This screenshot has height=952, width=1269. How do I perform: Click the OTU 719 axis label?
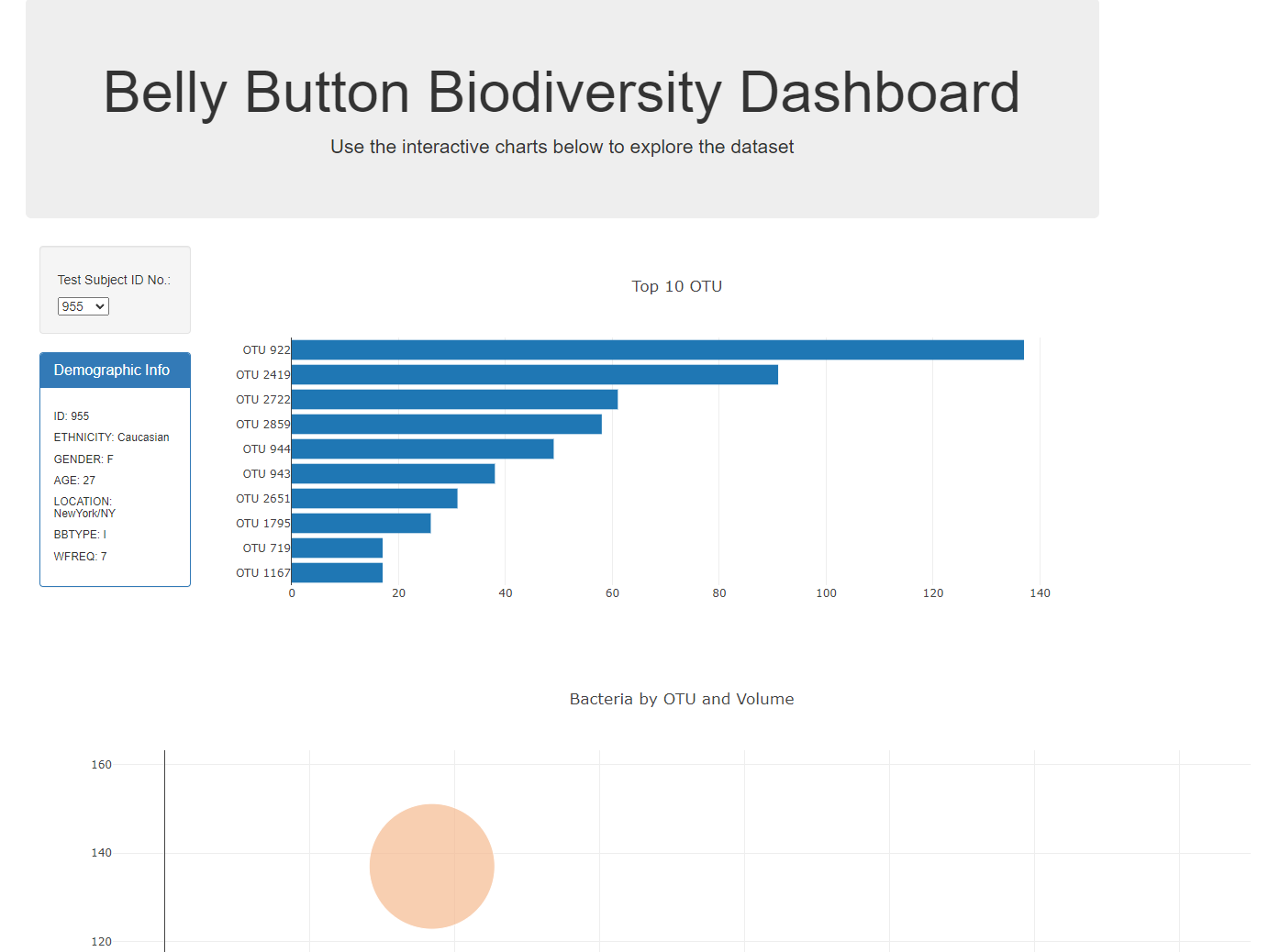pos(267,548)
